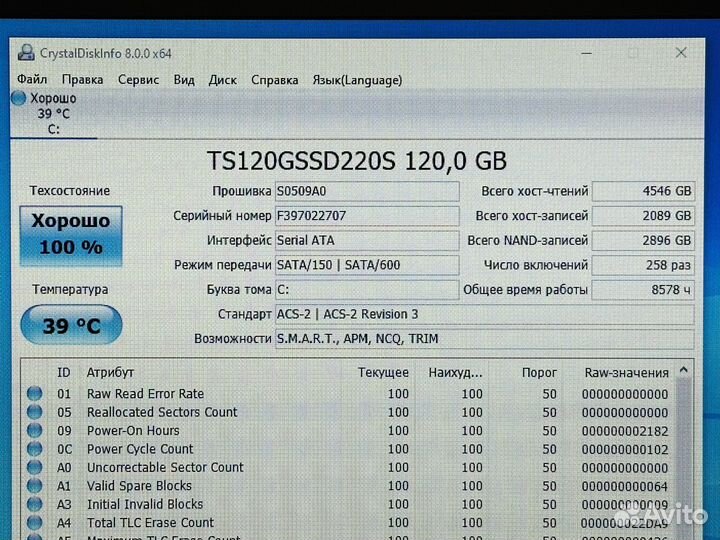The height and width of the screenshot is (540, 720).
Task: Select the Power-On Hours attribute row
Action: pyautogui.click(x=349, y=431)
